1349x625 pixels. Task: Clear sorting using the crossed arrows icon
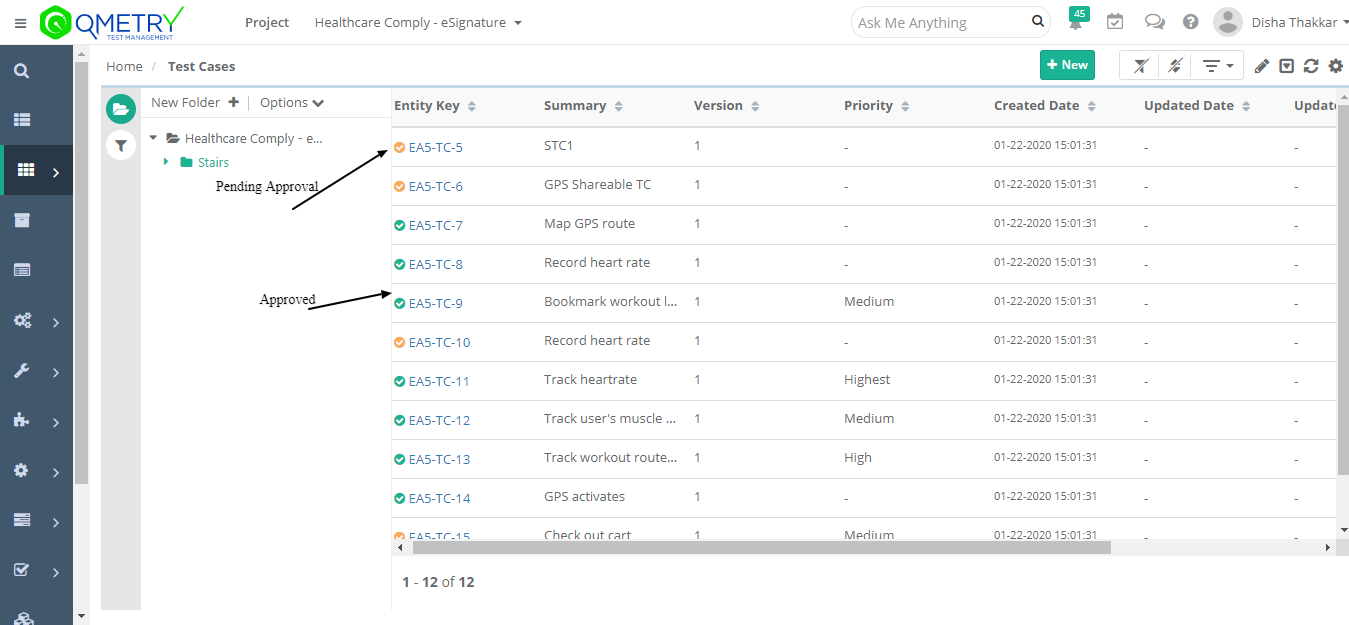1175,66
